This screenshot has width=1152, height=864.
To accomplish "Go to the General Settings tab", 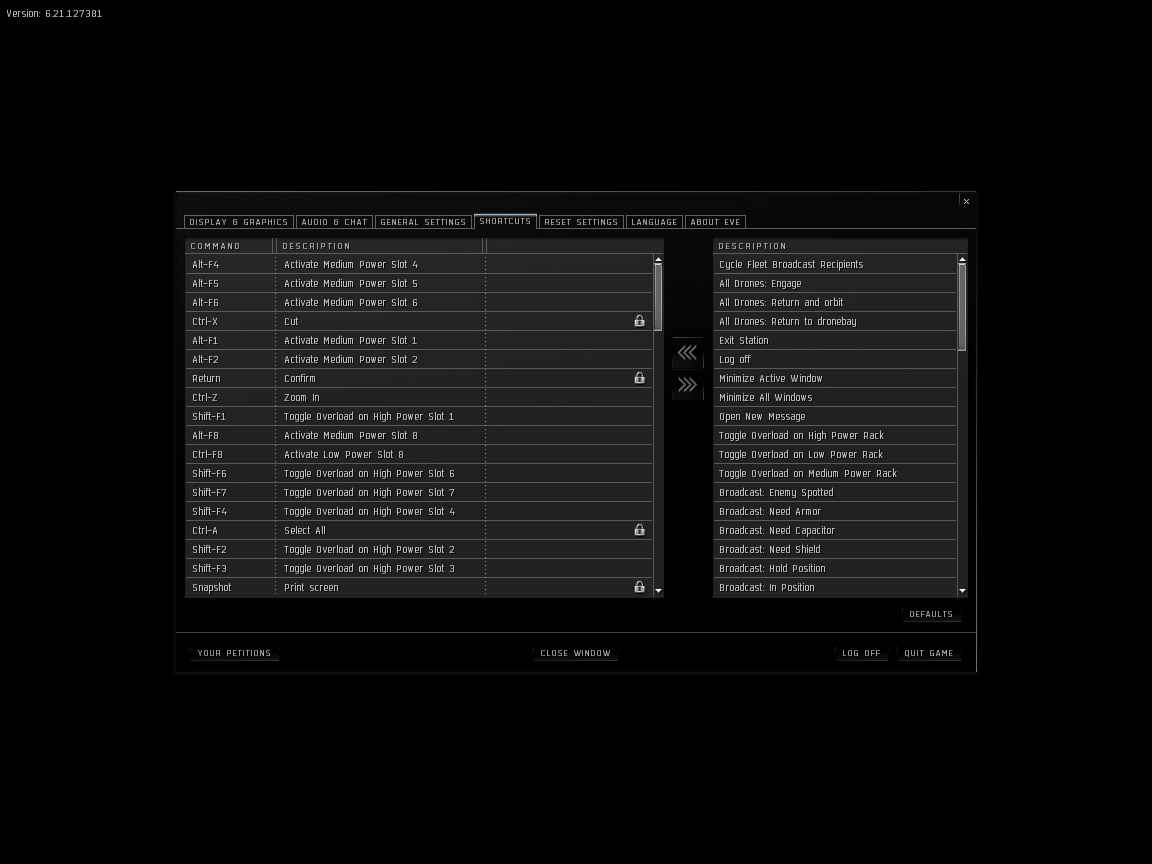I will [x=423, y=222].
